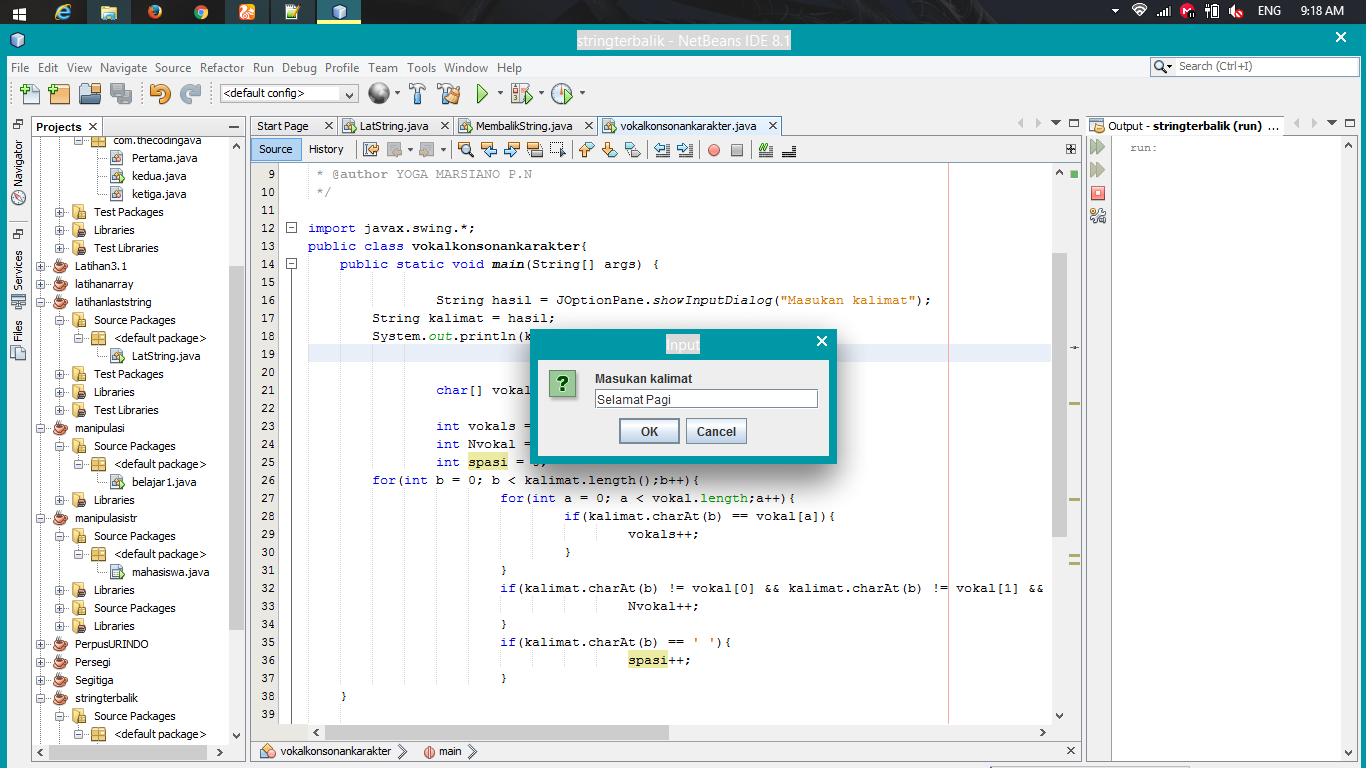This screenshot has height=768, width=1366.
Task: Open Chrome from the taskbar
Action: (x=200, y=12)
